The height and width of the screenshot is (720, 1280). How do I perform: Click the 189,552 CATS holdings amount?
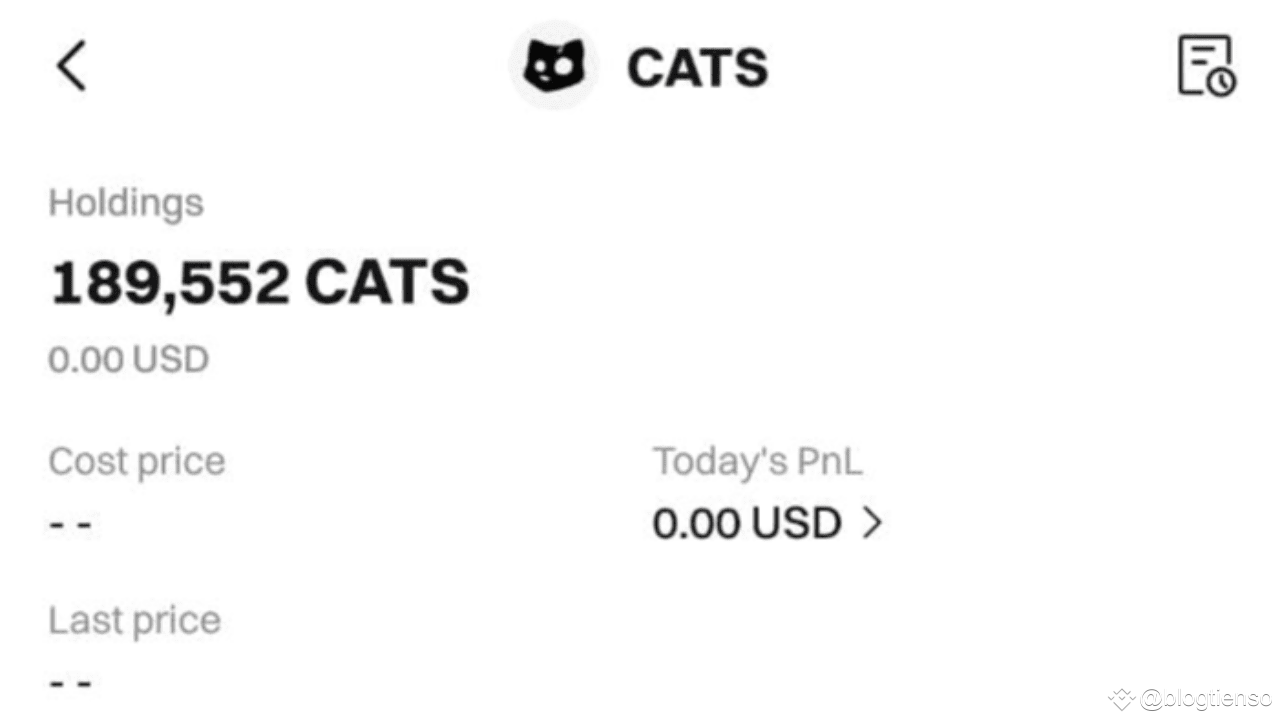tap(259, 282)
